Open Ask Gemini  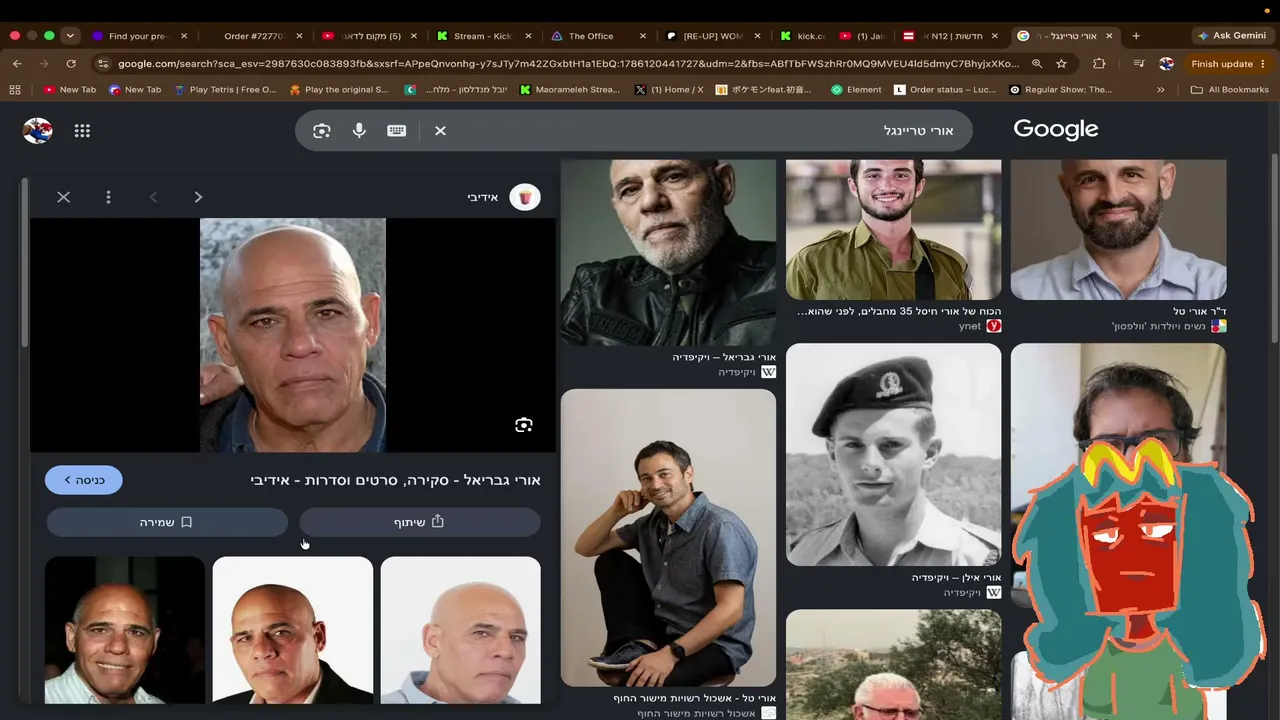[x=1232, y=36]
